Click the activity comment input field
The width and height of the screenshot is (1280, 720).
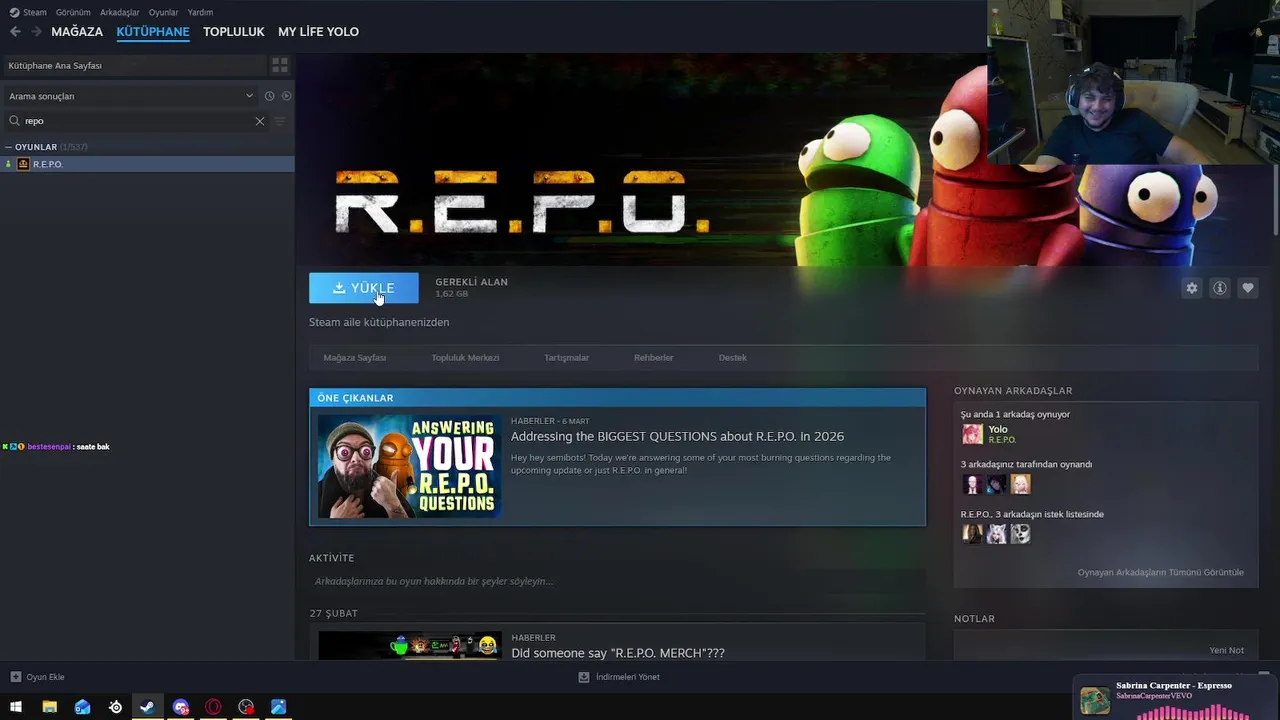(x=617, y=581)
